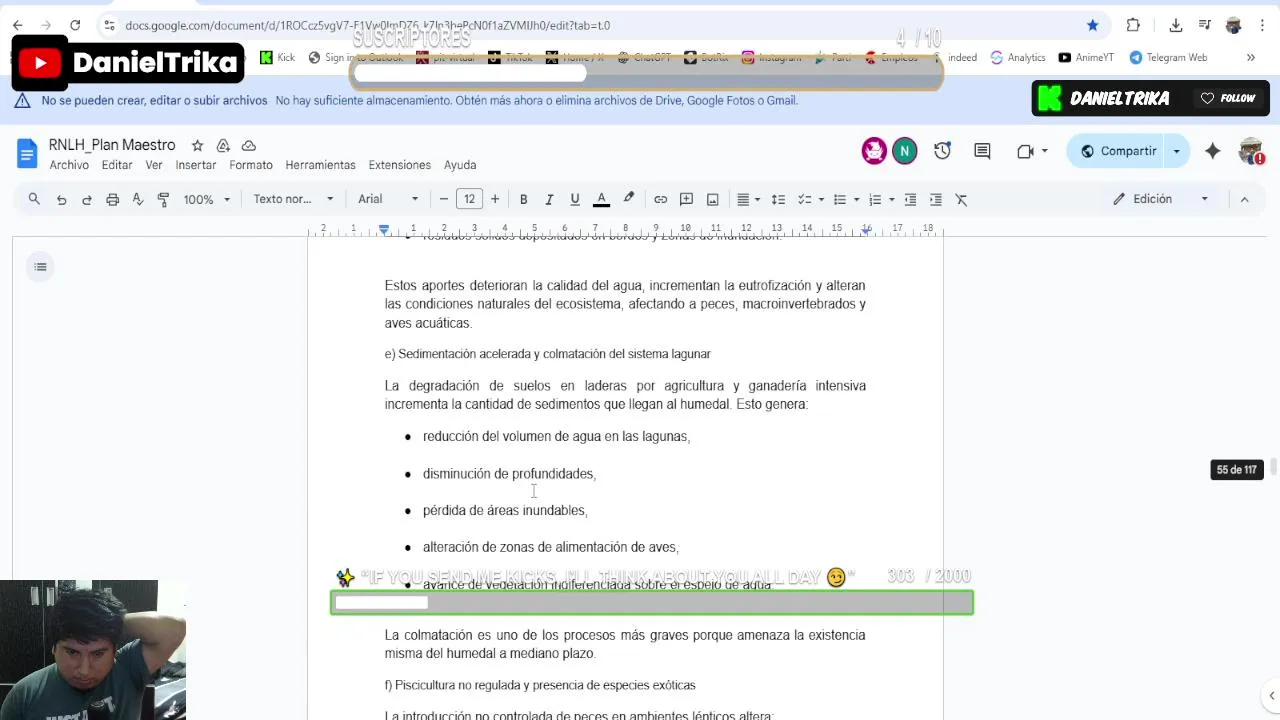Open the video call camera menu

tap(1032, 151)
